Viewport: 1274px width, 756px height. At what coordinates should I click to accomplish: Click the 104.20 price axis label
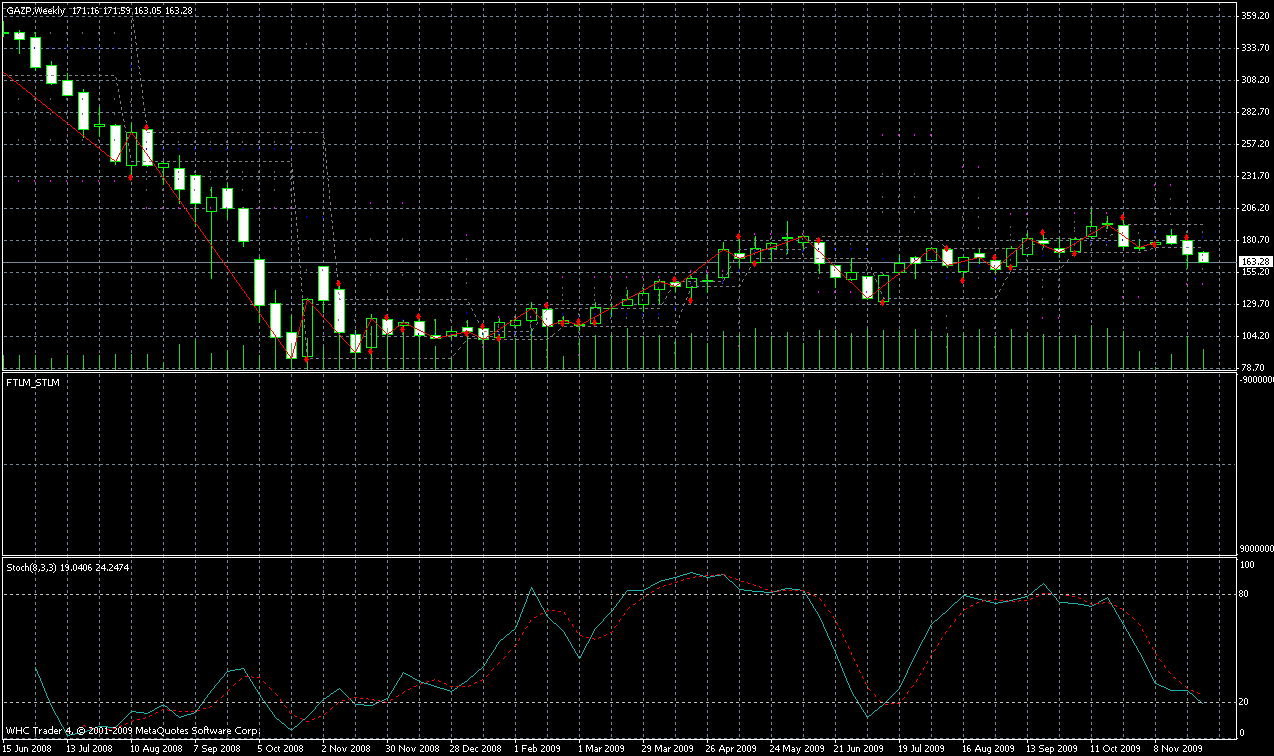pyautogui.click(x=1254, y=336)
